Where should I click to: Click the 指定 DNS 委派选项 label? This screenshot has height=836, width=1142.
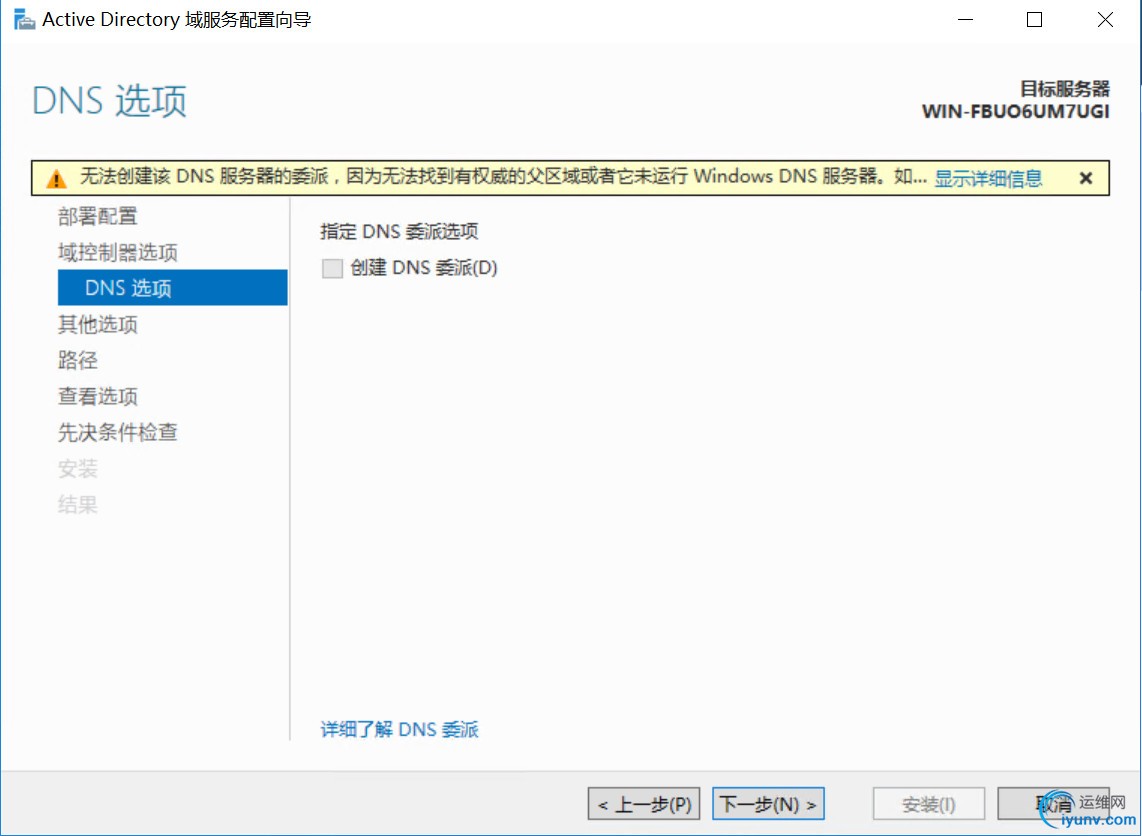point(399,232)
